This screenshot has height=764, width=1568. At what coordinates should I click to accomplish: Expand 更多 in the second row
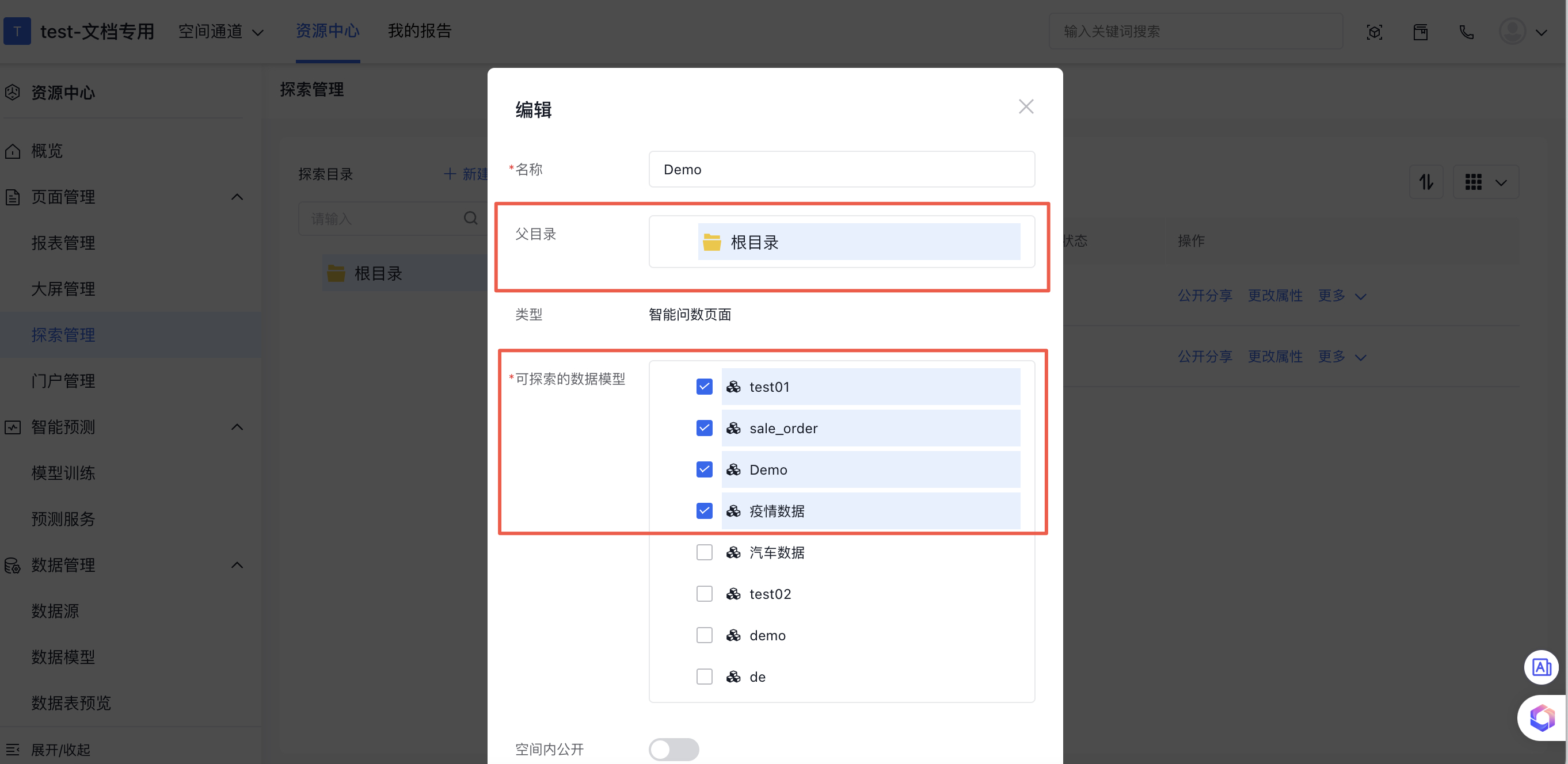[x=1342, y=357]
